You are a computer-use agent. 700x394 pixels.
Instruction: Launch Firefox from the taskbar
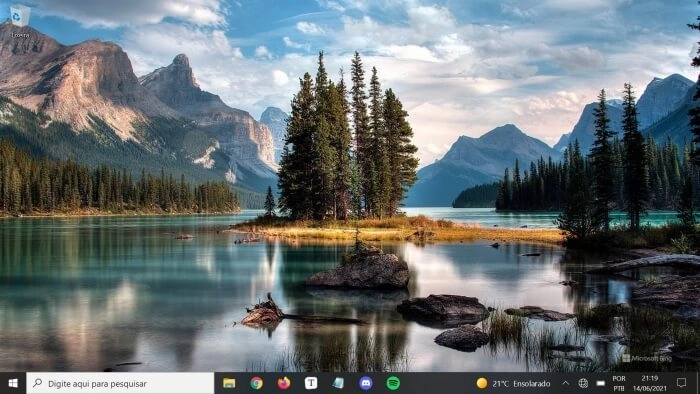pyautogui.click(x=284, y=383)
